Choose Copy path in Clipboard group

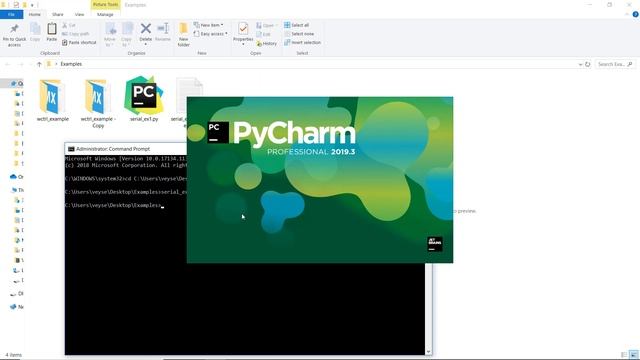pyautogui.click(x=76, y=34)
